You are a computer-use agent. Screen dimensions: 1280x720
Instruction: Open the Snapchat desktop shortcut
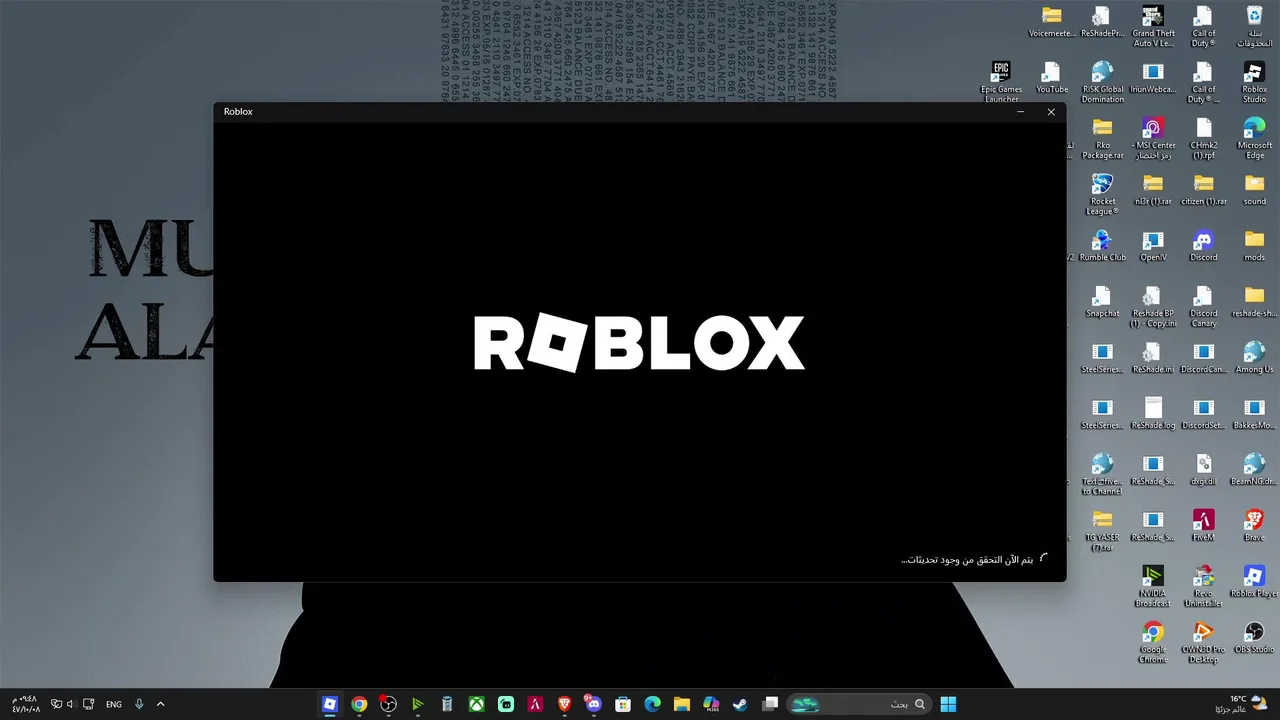click(x=1102, y=303)
